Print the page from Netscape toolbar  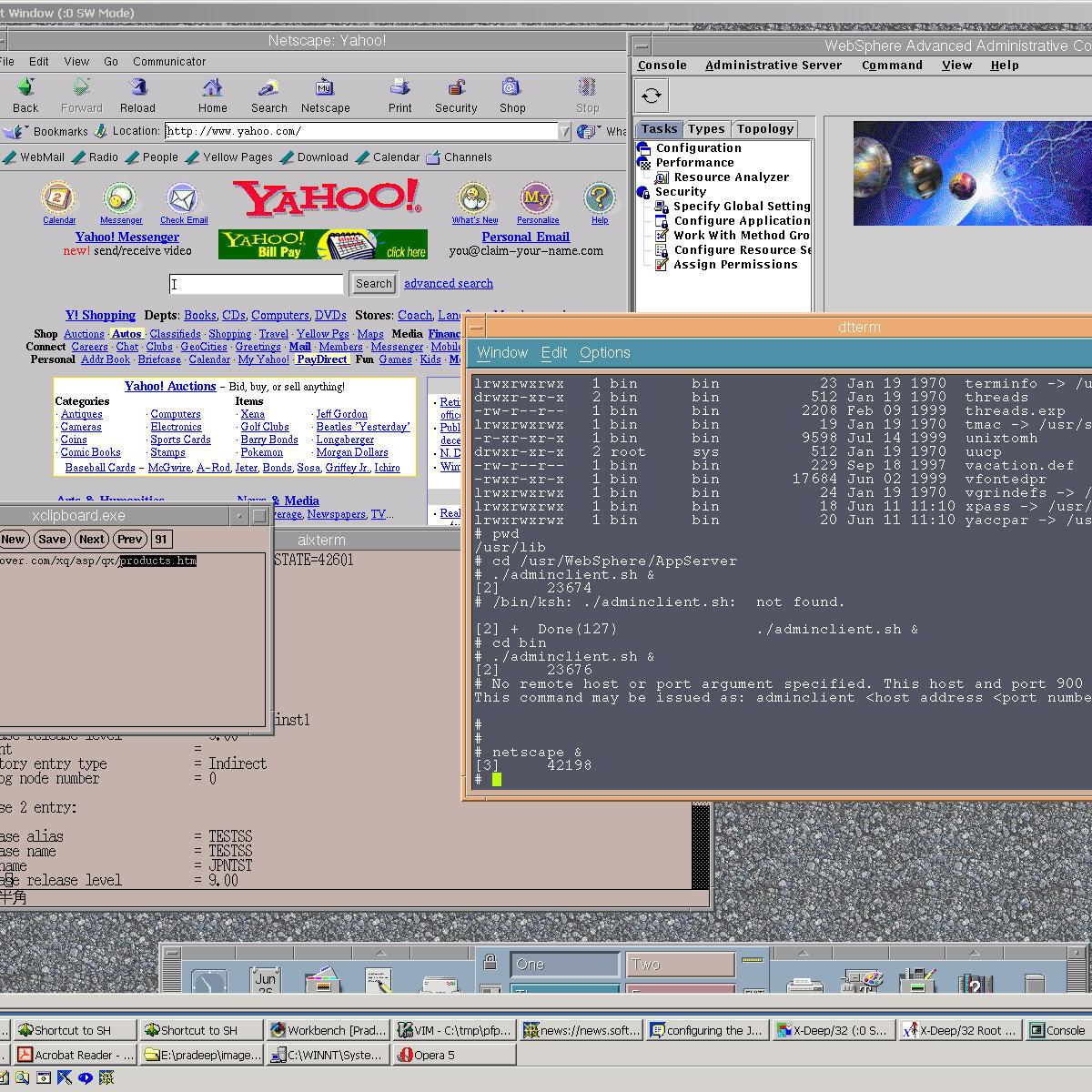click(400, 87)
